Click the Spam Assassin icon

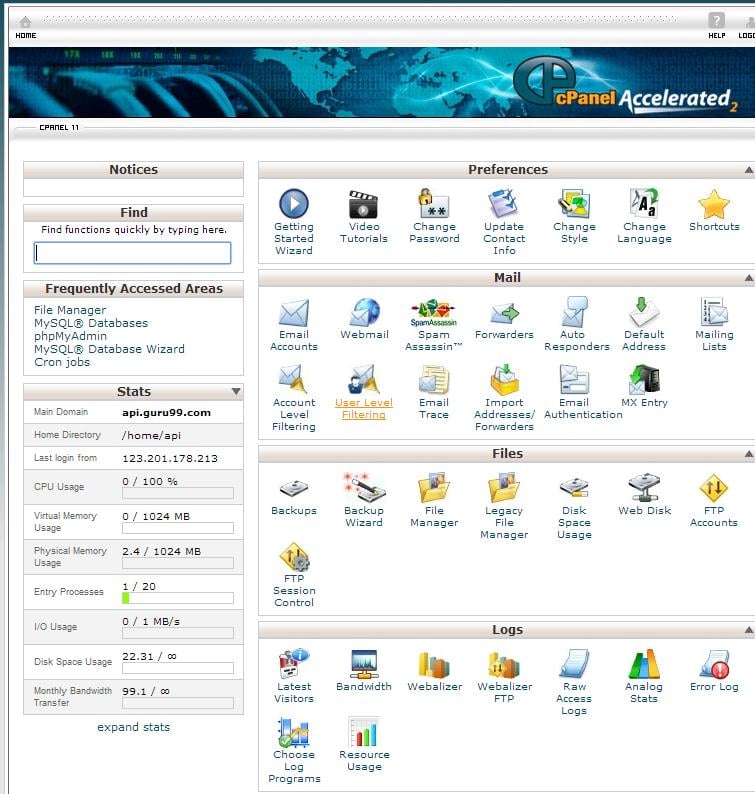point(434,313)
